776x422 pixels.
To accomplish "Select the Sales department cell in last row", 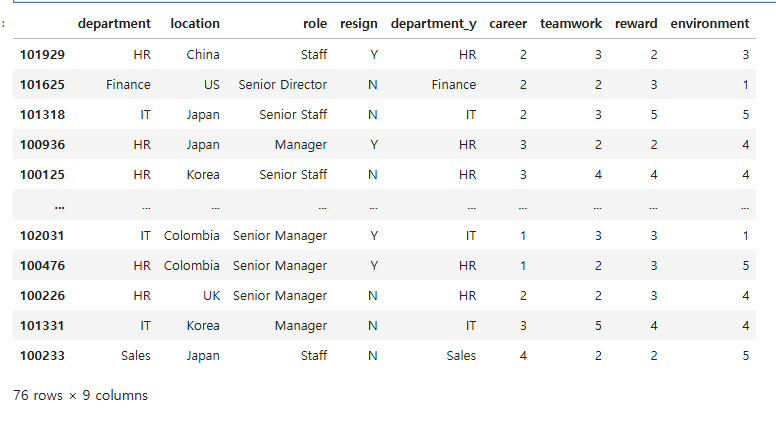I will pyautogui.click(x=136, y=356).
